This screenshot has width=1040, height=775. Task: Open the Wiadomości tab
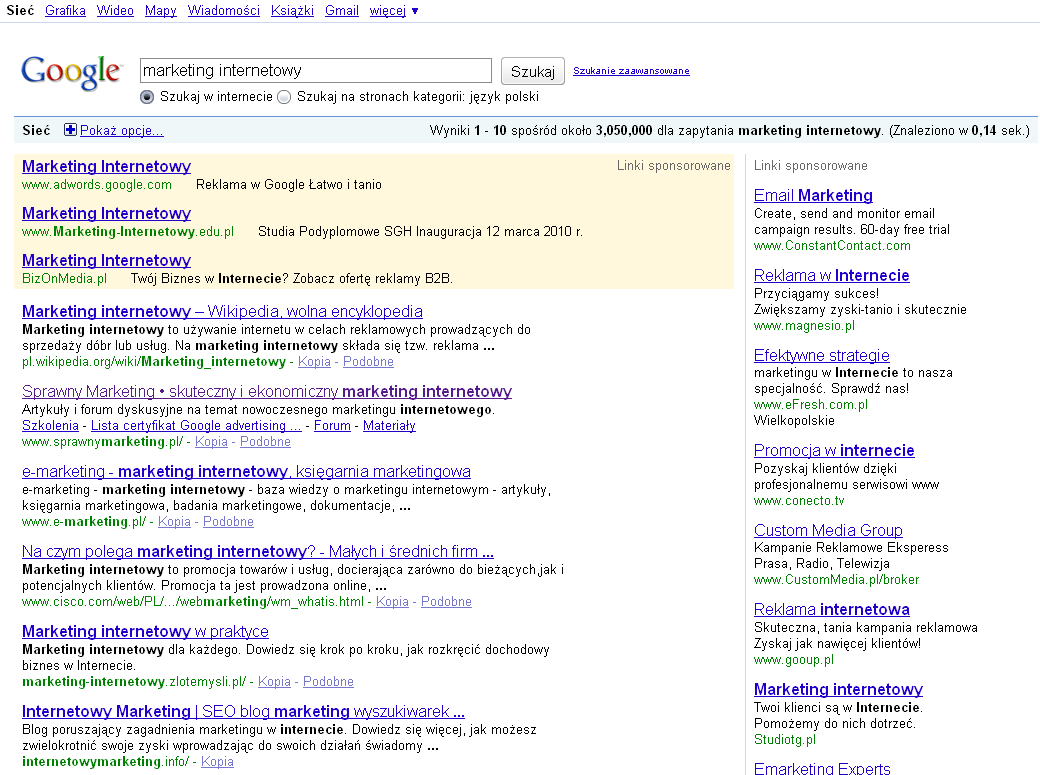tap(224, 11)
